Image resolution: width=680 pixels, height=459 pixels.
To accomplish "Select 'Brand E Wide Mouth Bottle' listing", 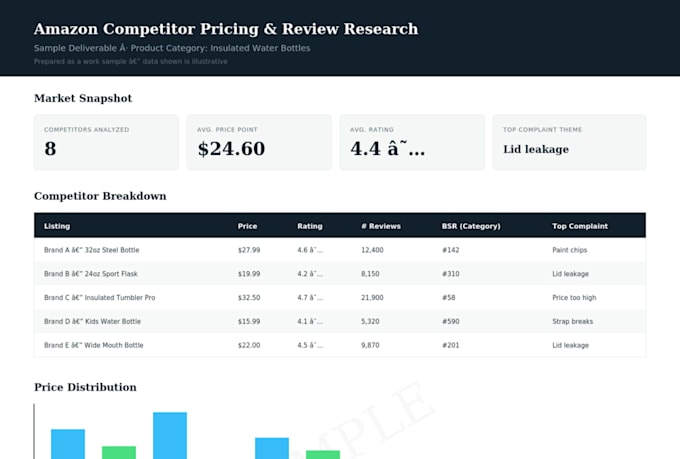I will pos(94,345).
